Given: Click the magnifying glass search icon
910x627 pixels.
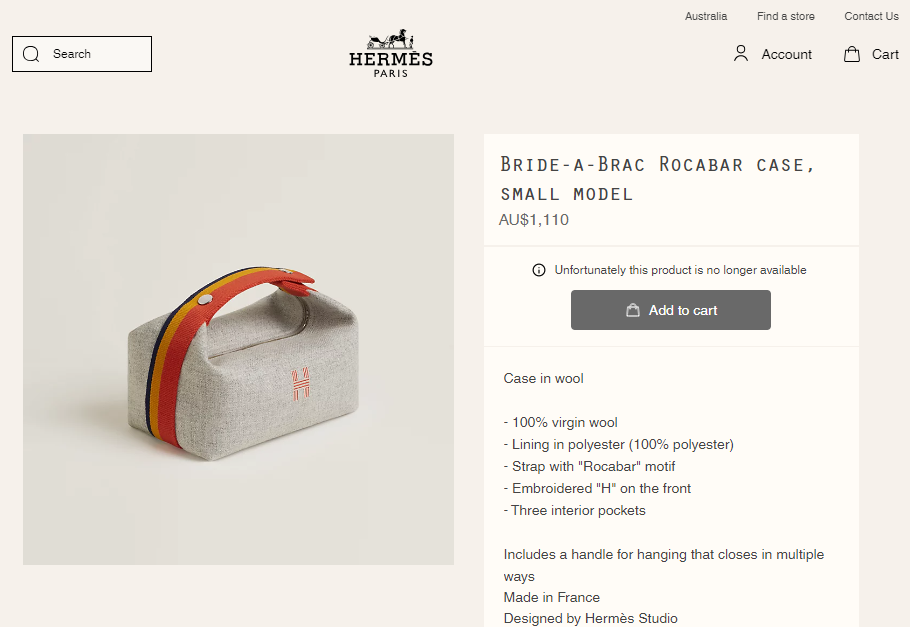Looking at the screenshot, I should tap(31, 54).
